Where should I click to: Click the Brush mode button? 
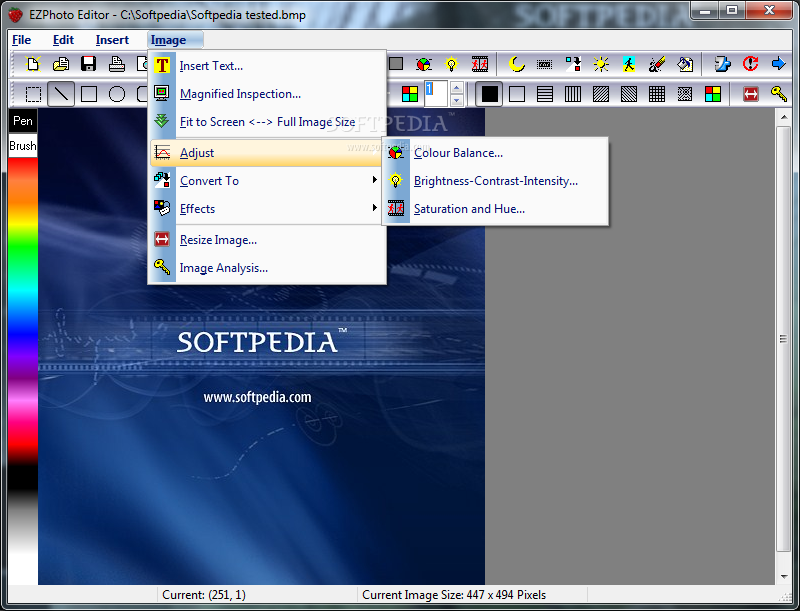click(23, 146)
